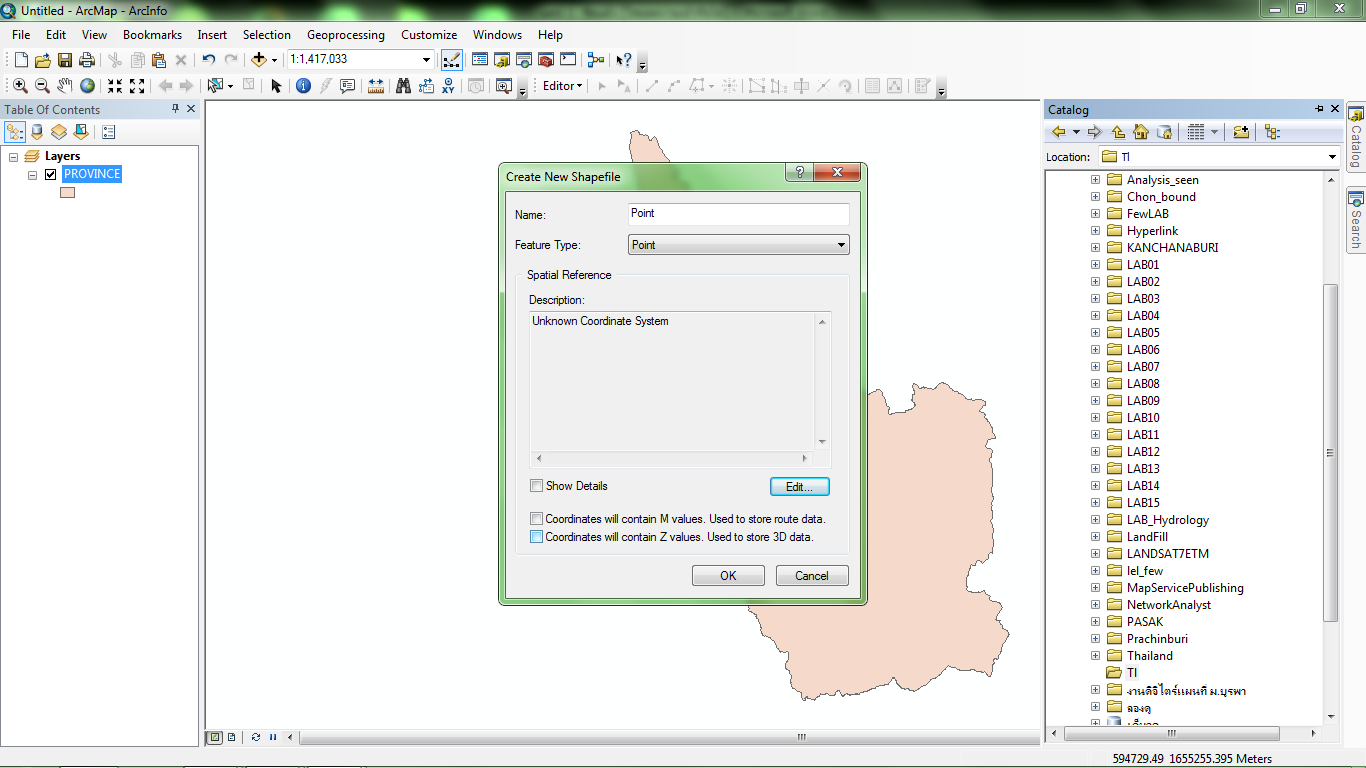Check coordinates will contain M values
Viewport: 1366px width, 768px height.
click(537, 518)
